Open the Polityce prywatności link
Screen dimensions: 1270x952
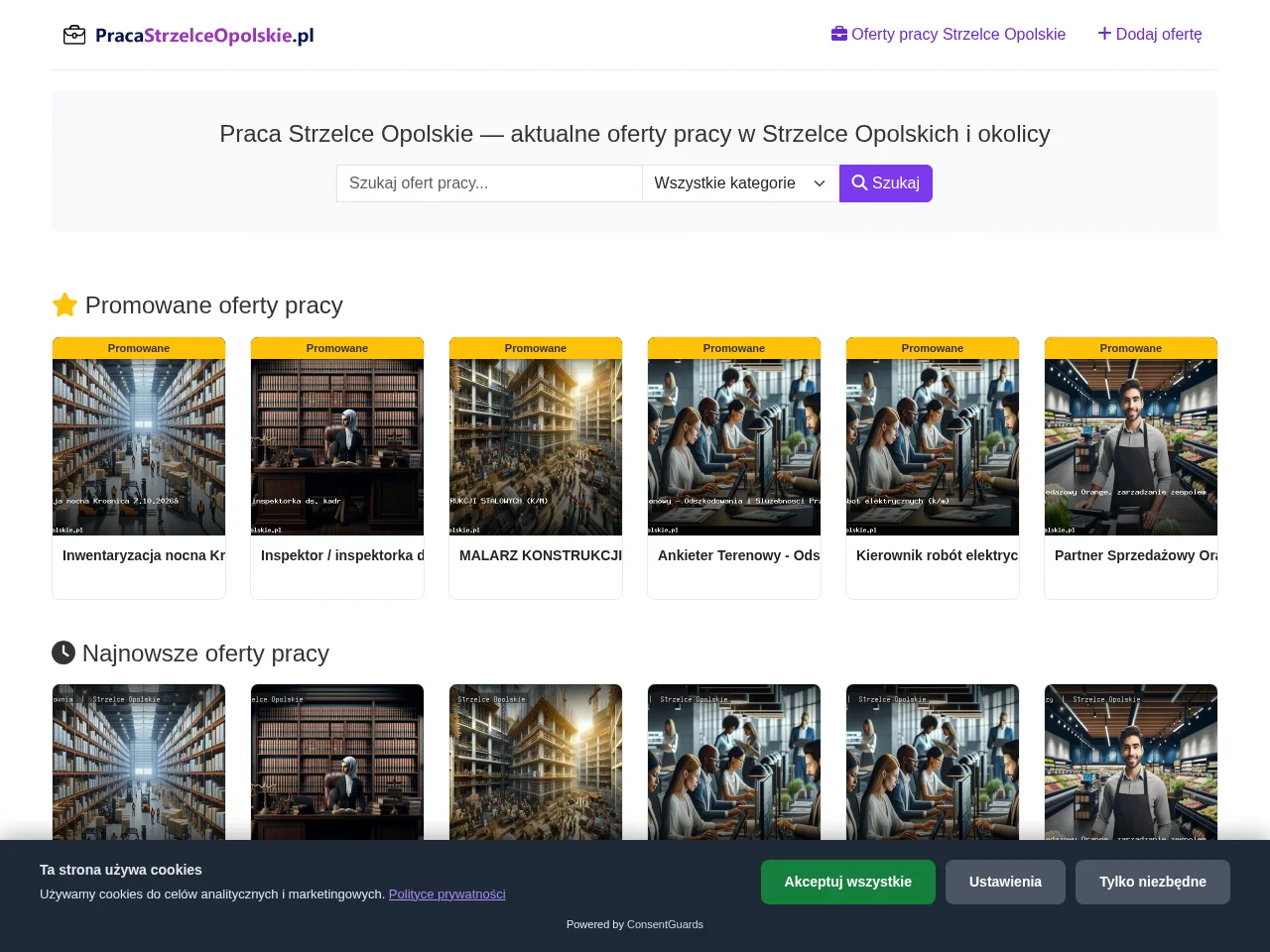(x=447, y=893)
